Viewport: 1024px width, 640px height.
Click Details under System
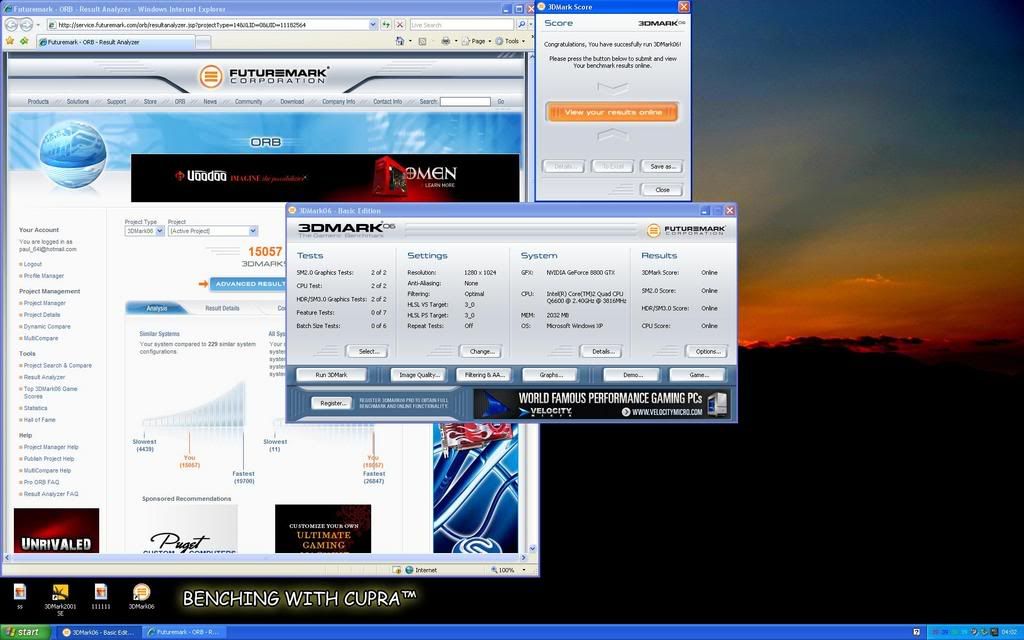point(602,351)
